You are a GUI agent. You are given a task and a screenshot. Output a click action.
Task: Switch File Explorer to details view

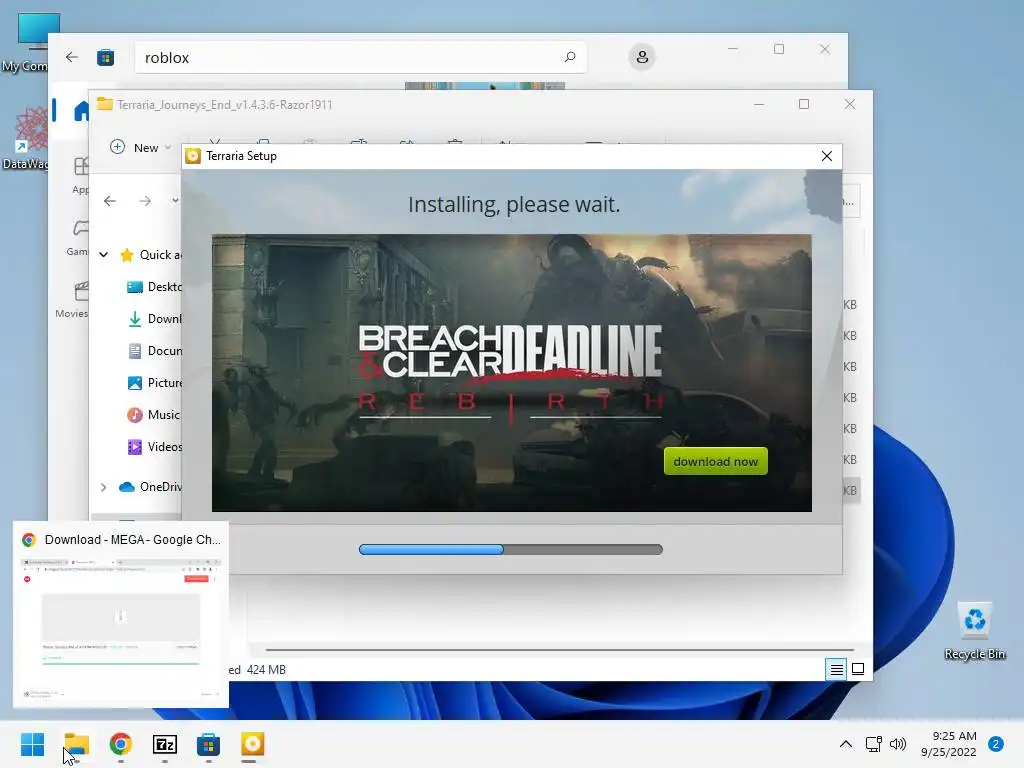(836, 669)
